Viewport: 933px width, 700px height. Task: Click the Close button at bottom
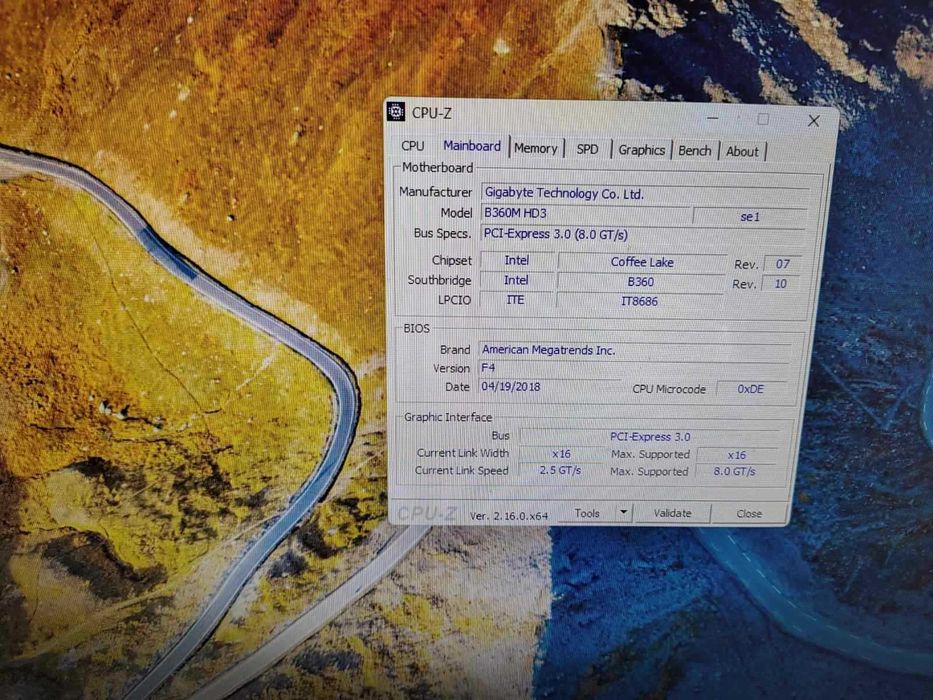[x=749, y=514]
